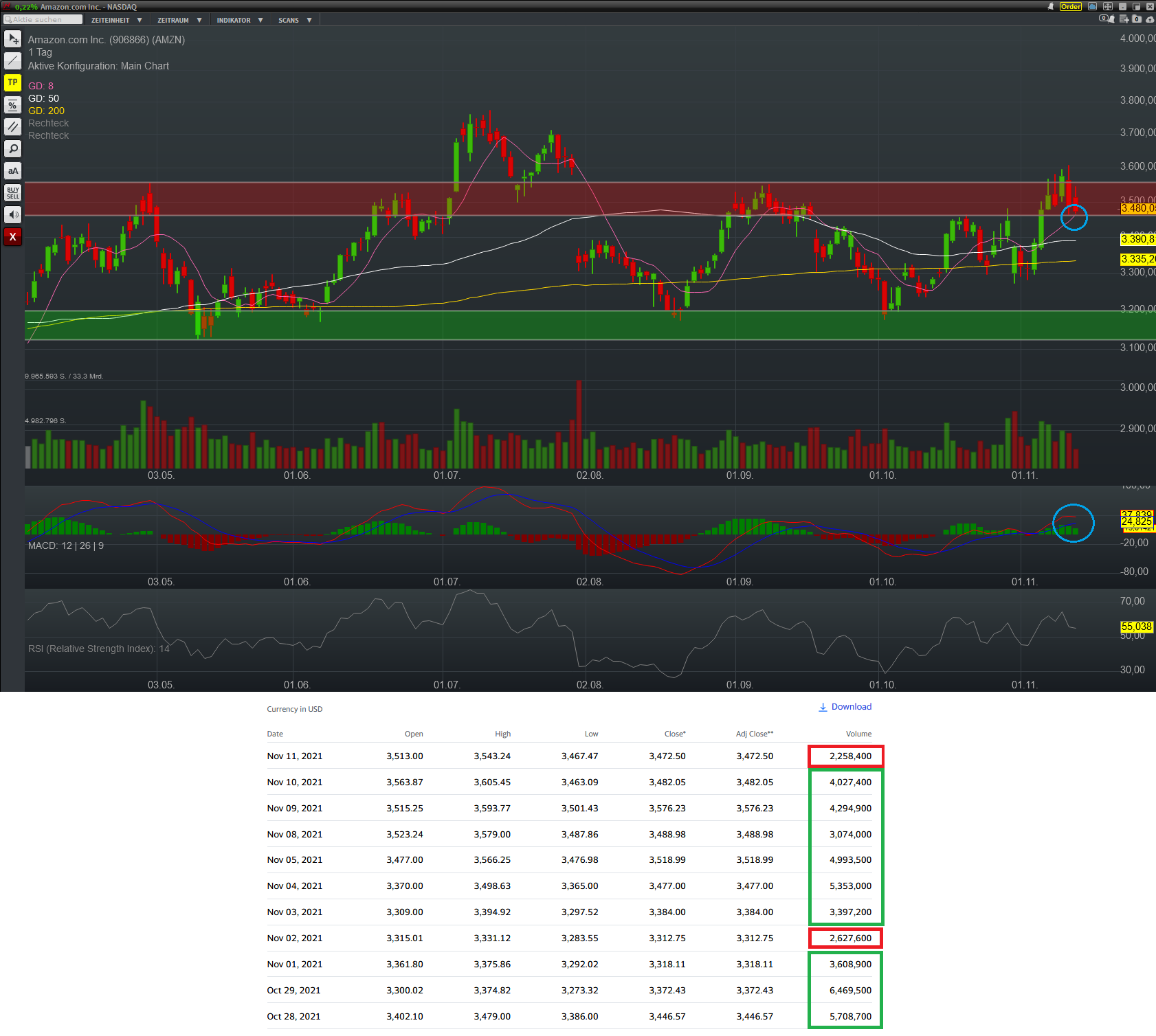Click the 0,22% change value in title bar
The image size is (1156, 1036).
26,7
